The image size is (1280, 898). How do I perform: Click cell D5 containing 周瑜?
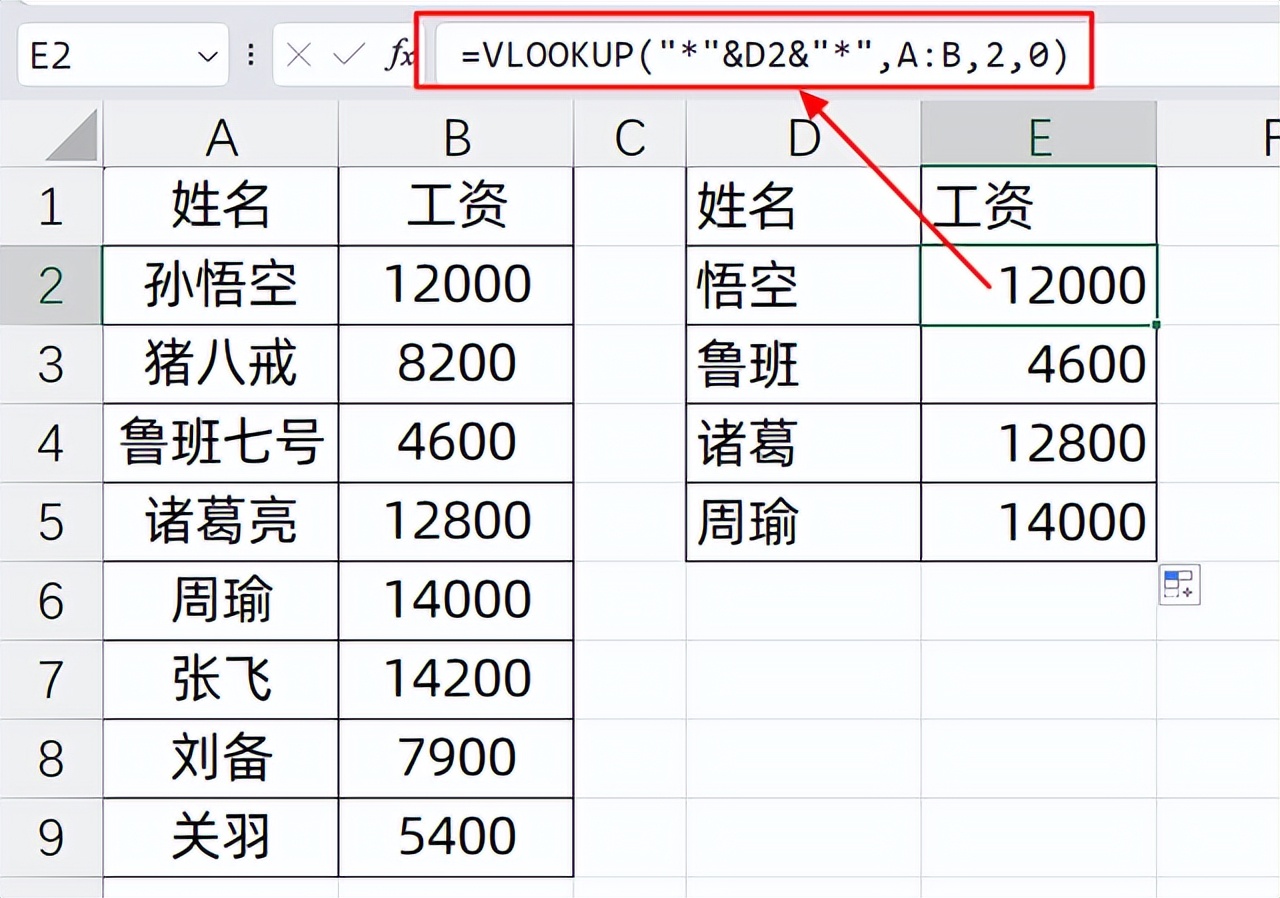(804, 522)
